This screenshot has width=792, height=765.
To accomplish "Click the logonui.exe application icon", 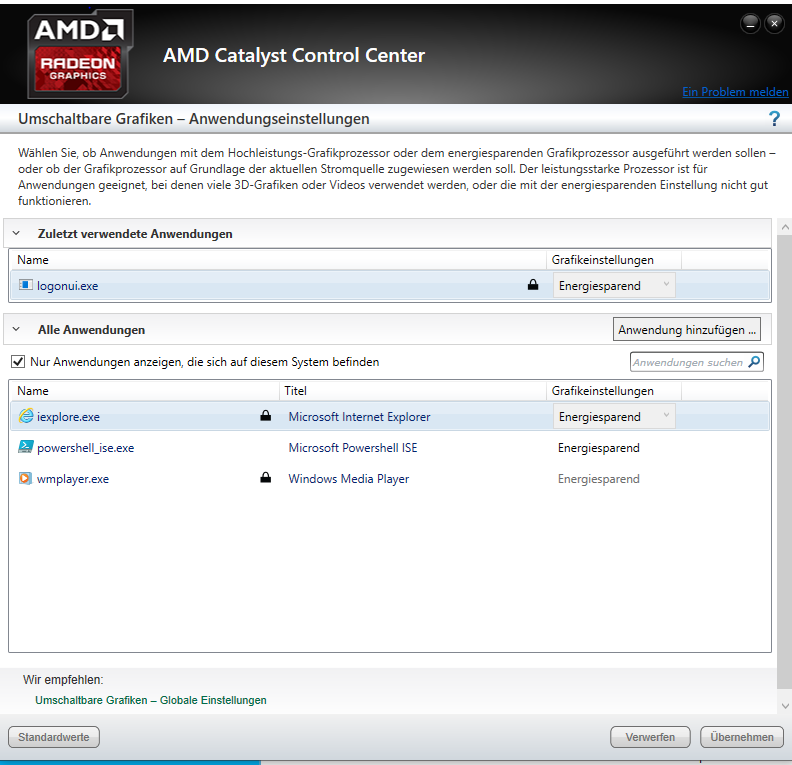I will [x=26, y=285].
